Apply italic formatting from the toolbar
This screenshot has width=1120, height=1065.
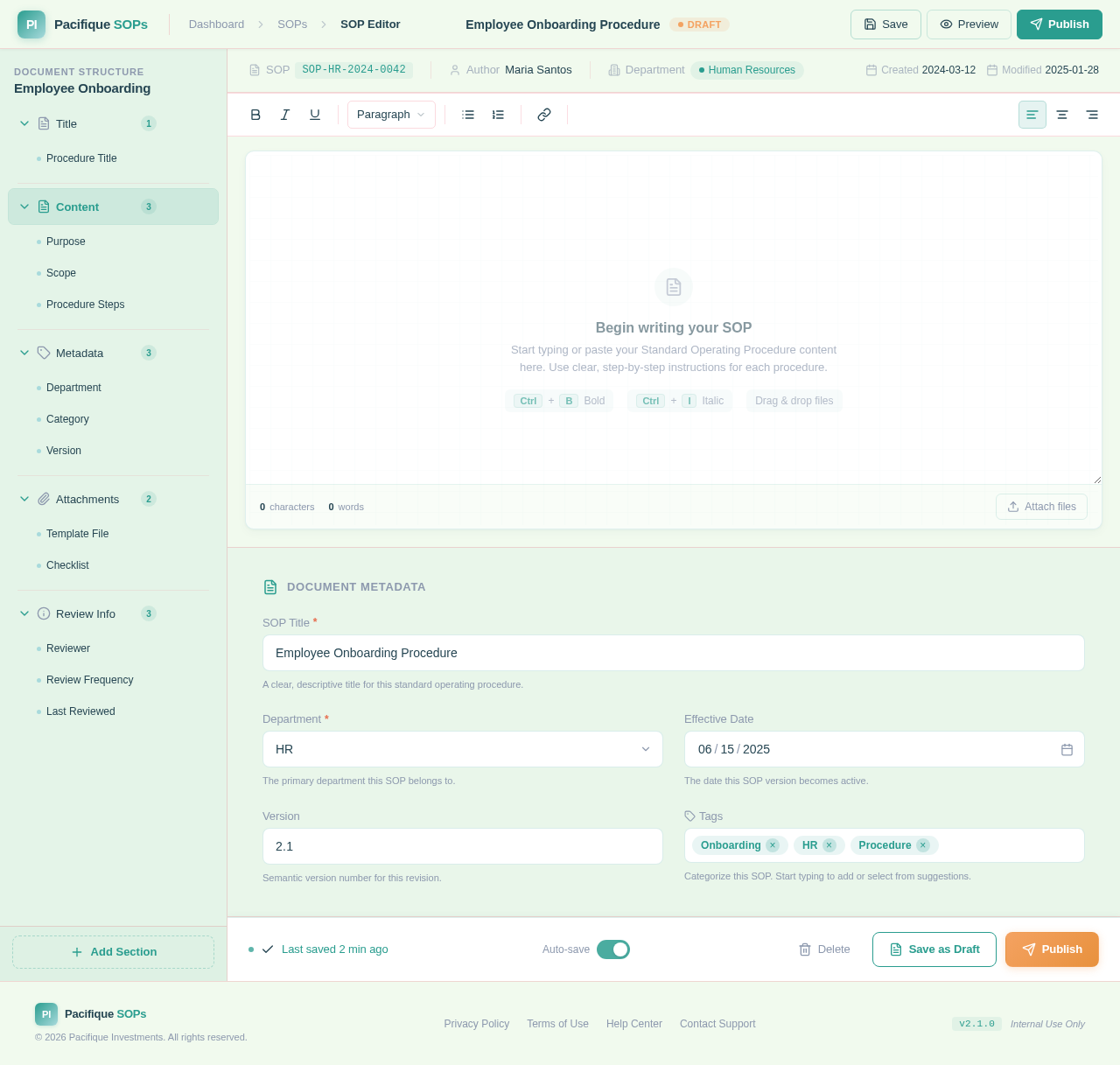tap(285, 115)
